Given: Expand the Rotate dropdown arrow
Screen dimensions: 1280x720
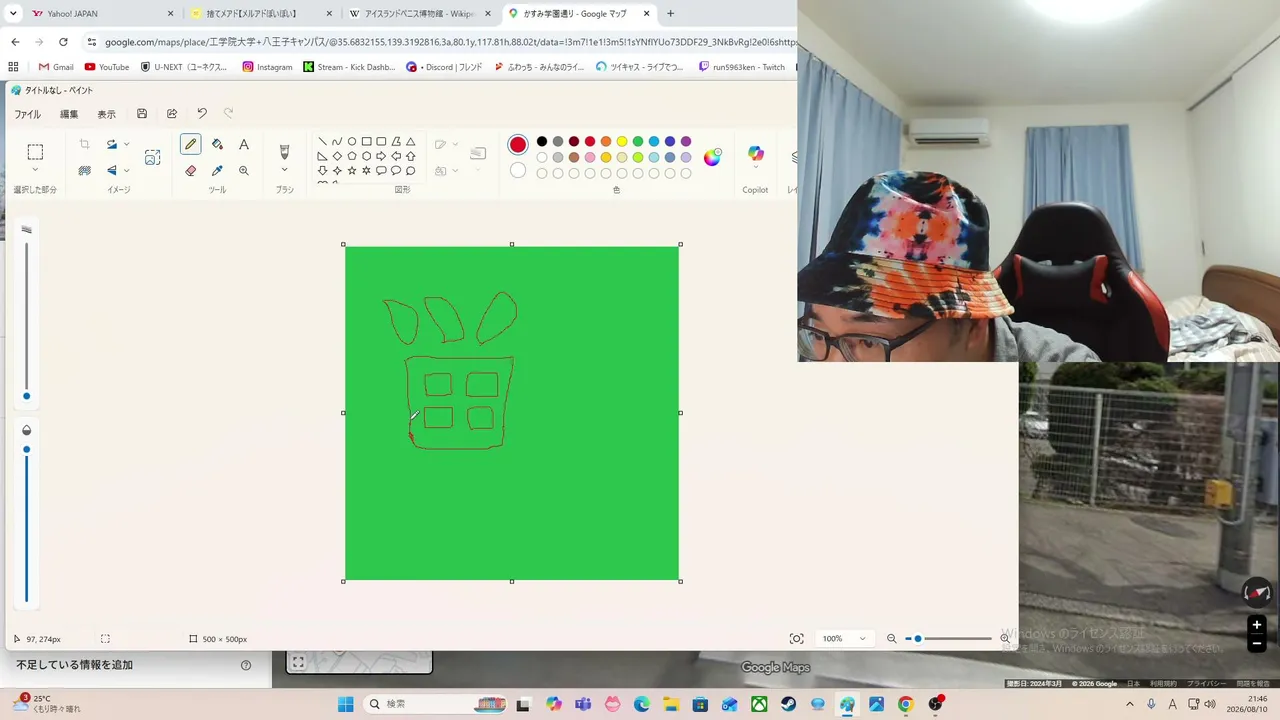Looking at the screenshot, I should pyautogui.click(x=126, y=144).
